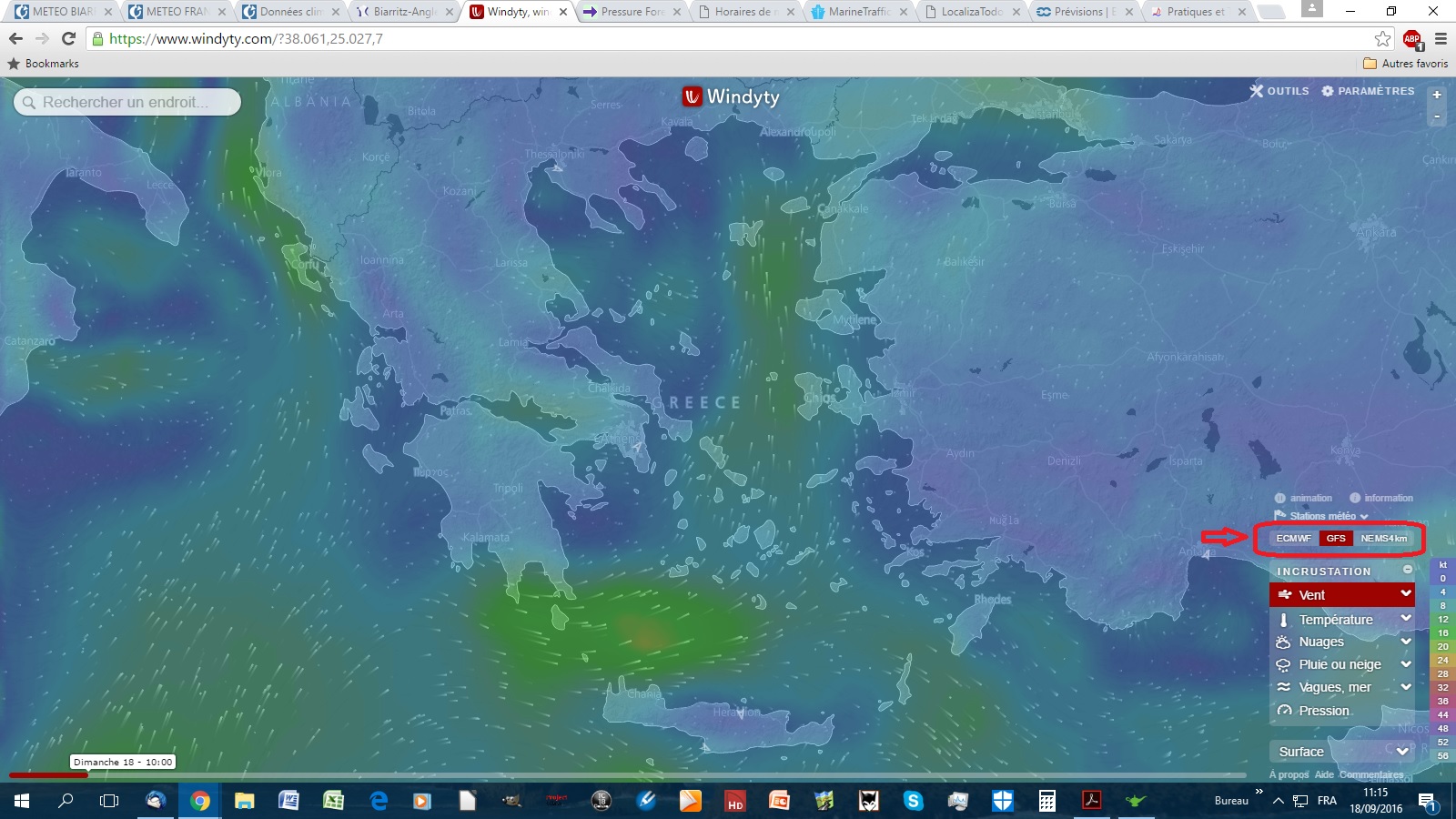This screenshot has width=1456, height=819.
Task: Click the waves Vagues, mer icon
Action: (x=1283, y=687)
